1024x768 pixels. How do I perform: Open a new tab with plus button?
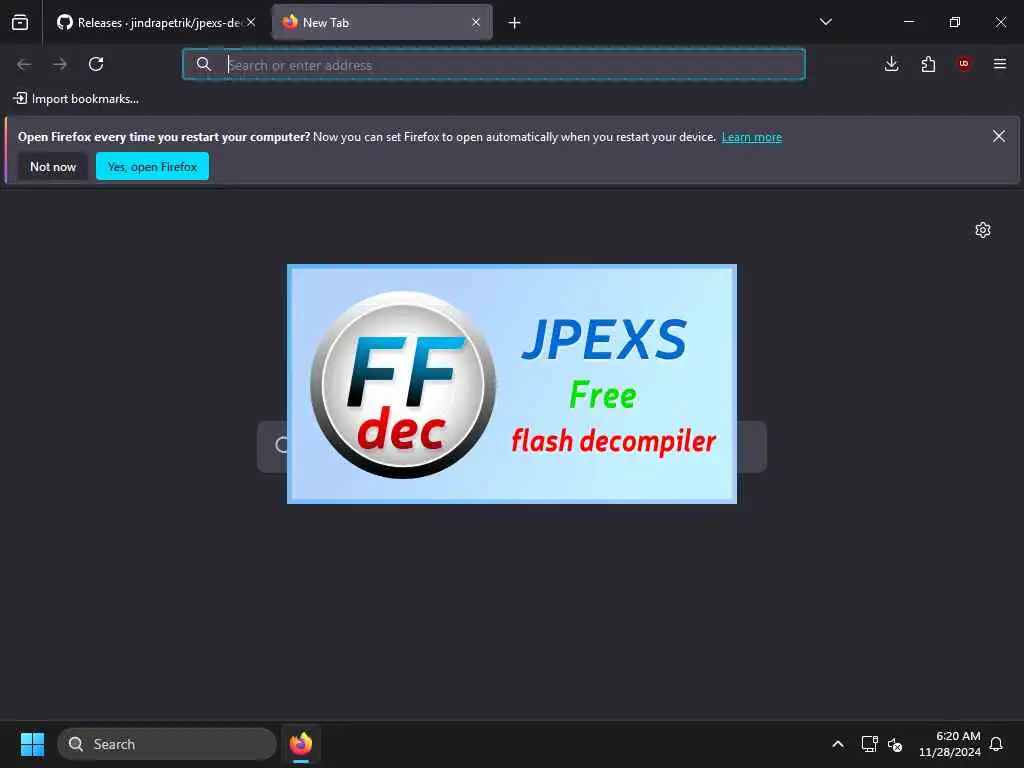click(x=515, y=23)
